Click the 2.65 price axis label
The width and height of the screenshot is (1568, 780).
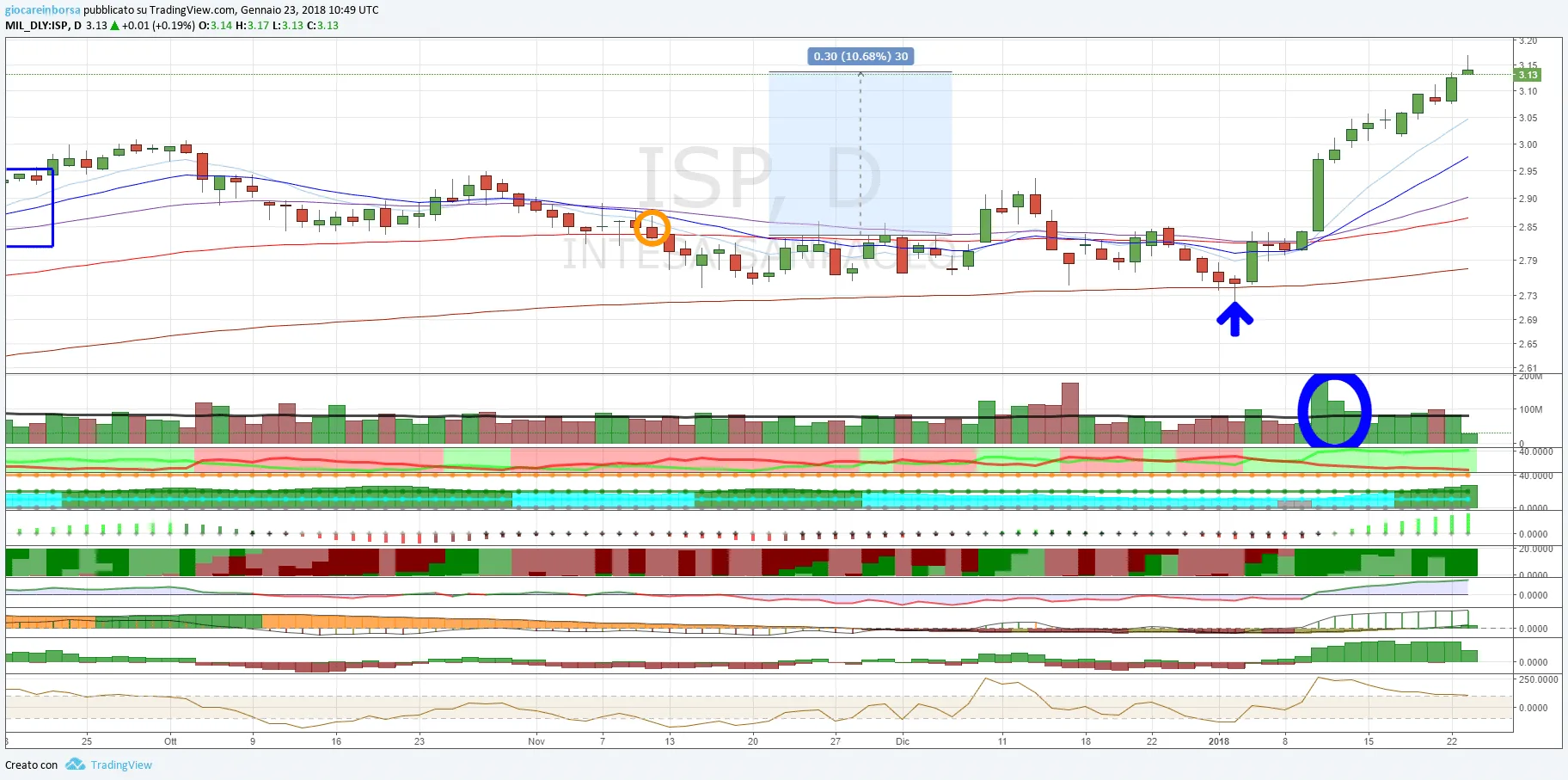(x=1528, y=344)
